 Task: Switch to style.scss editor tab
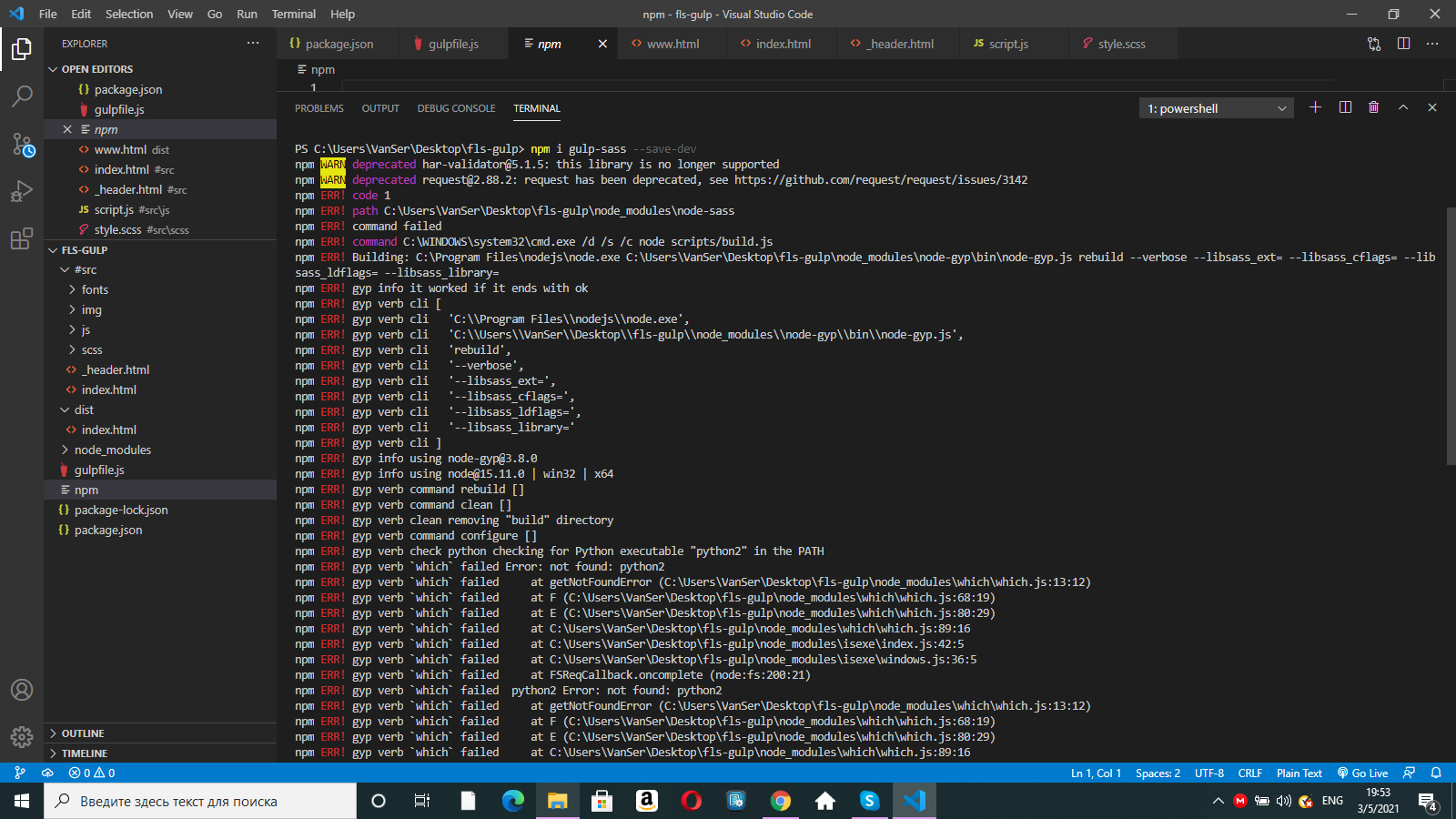click(x=1122, y=44)
